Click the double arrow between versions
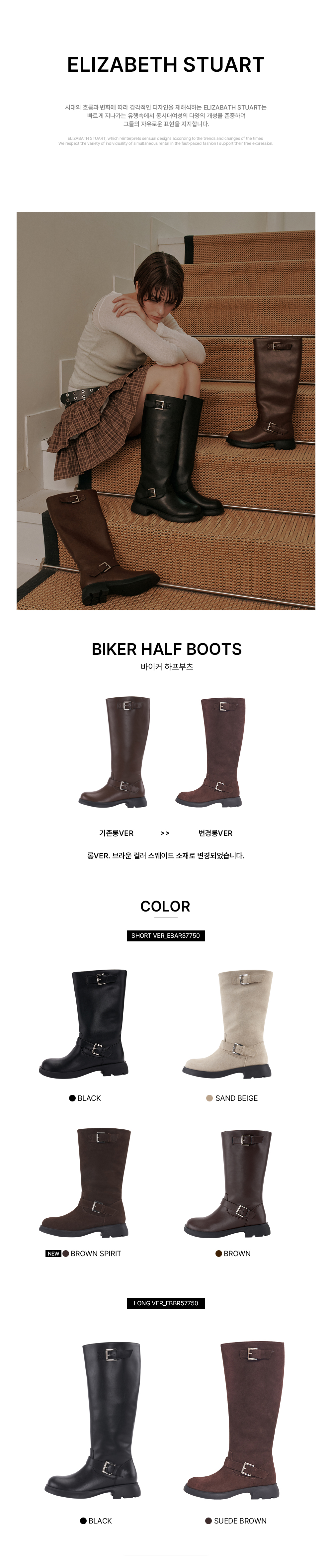The height and width of the screenshot is (1568, 332). (x=165, y=833)
